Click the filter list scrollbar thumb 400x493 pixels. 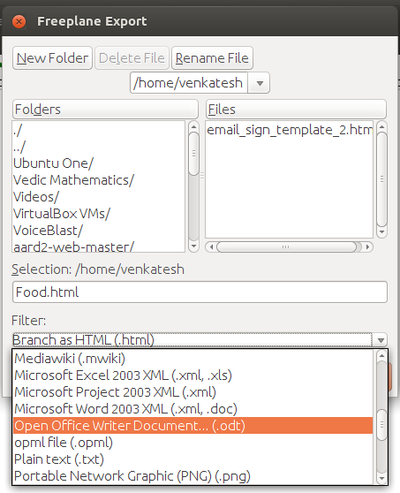click(x=382, y=425)
